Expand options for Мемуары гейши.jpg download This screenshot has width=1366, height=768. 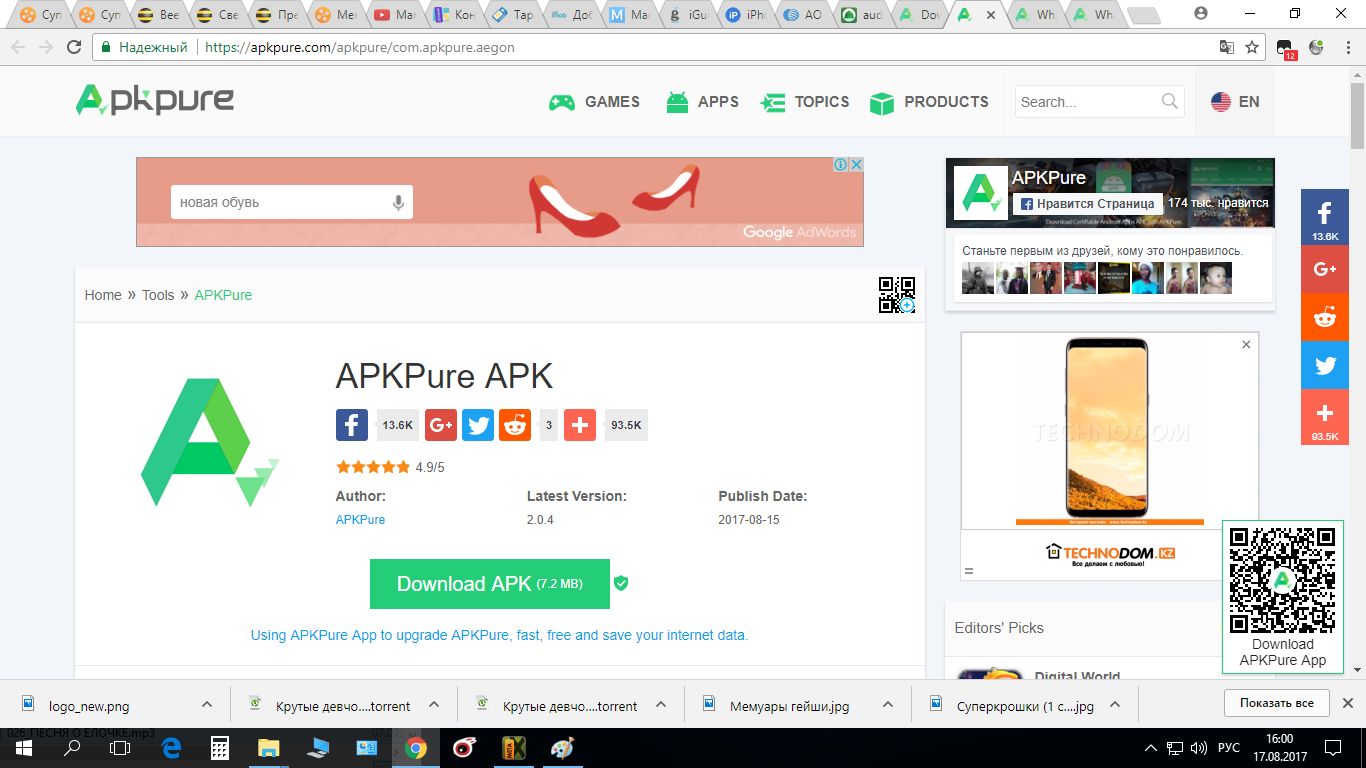click(887, 704)
